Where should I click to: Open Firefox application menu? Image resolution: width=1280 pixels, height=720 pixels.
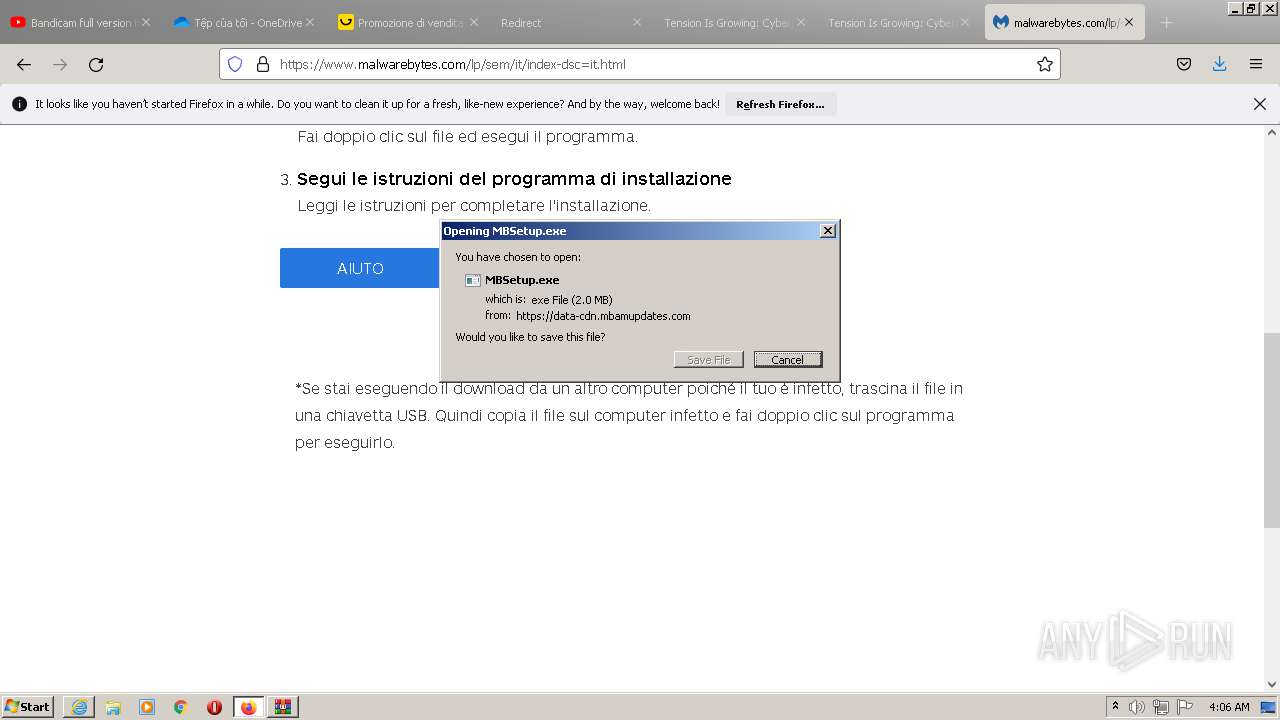click(1256, 64)
